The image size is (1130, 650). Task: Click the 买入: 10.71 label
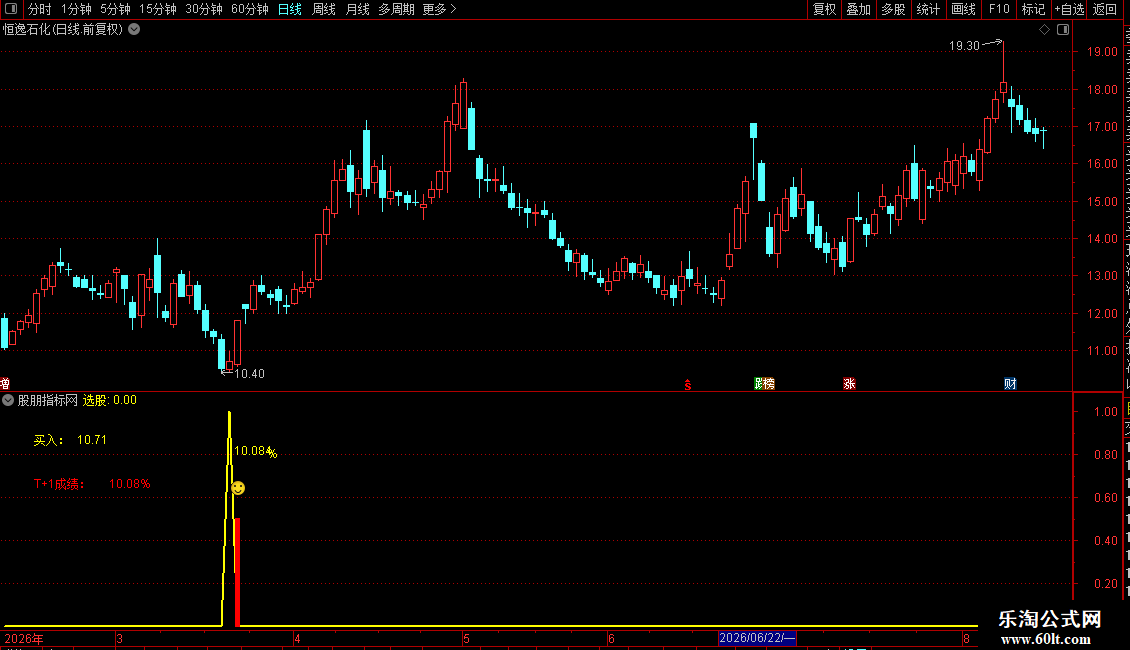point(70,440)
